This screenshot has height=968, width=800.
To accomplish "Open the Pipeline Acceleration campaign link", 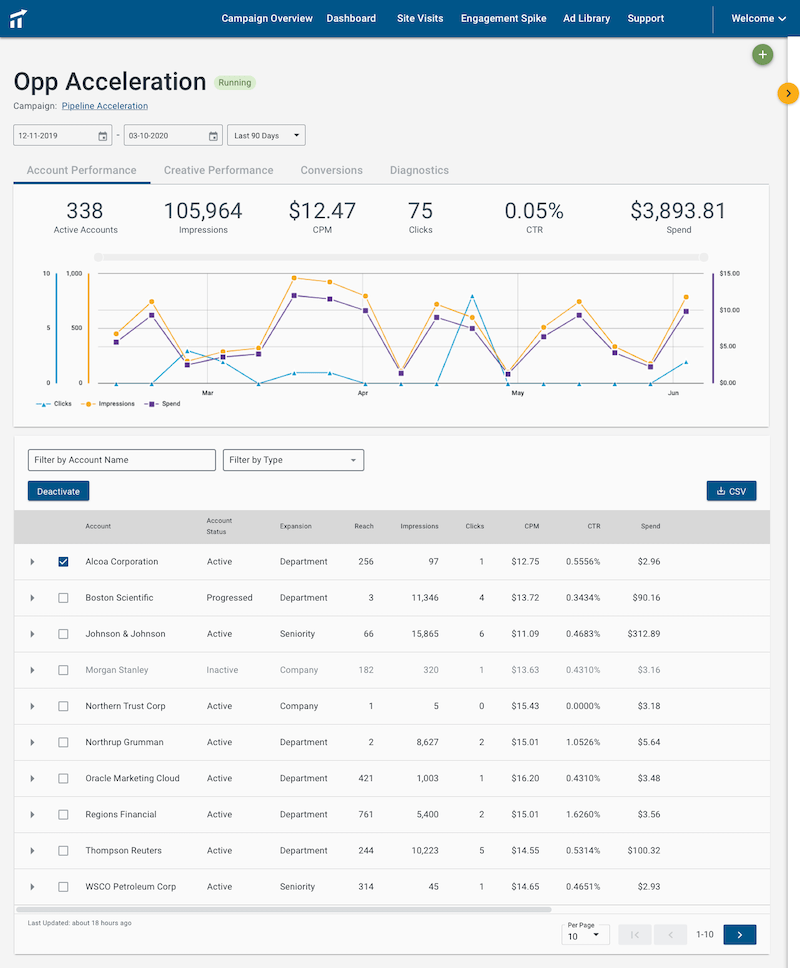I will point(105,106).
